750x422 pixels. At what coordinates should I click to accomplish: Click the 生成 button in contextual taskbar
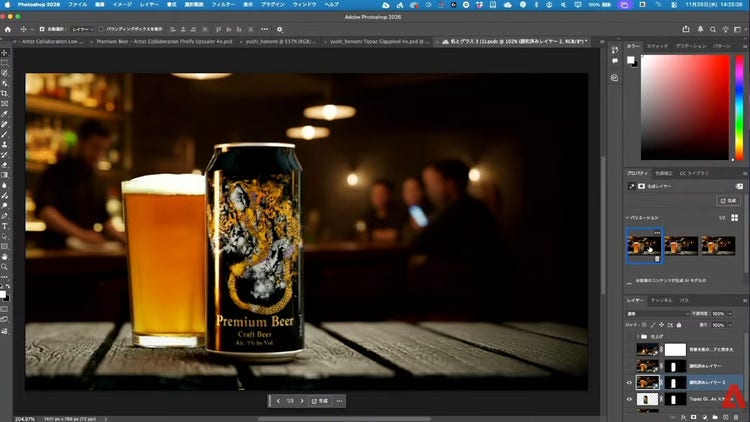[320, 400]
